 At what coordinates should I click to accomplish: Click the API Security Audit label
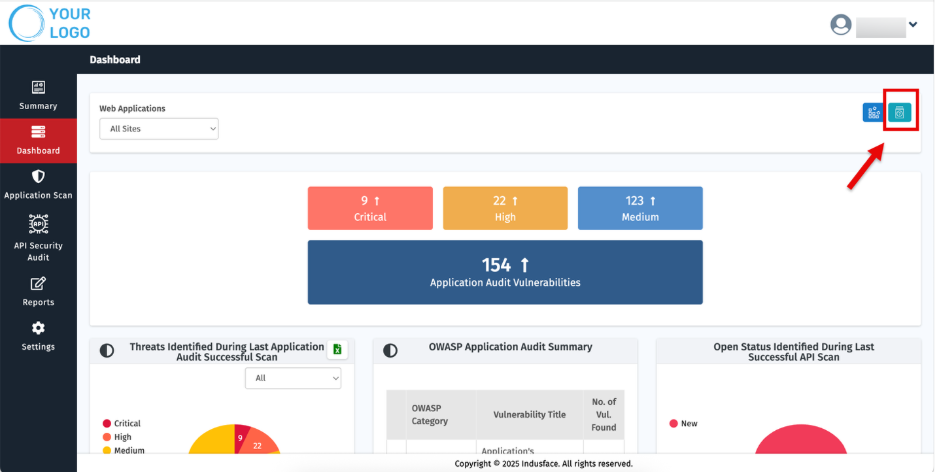coord(38,251)
